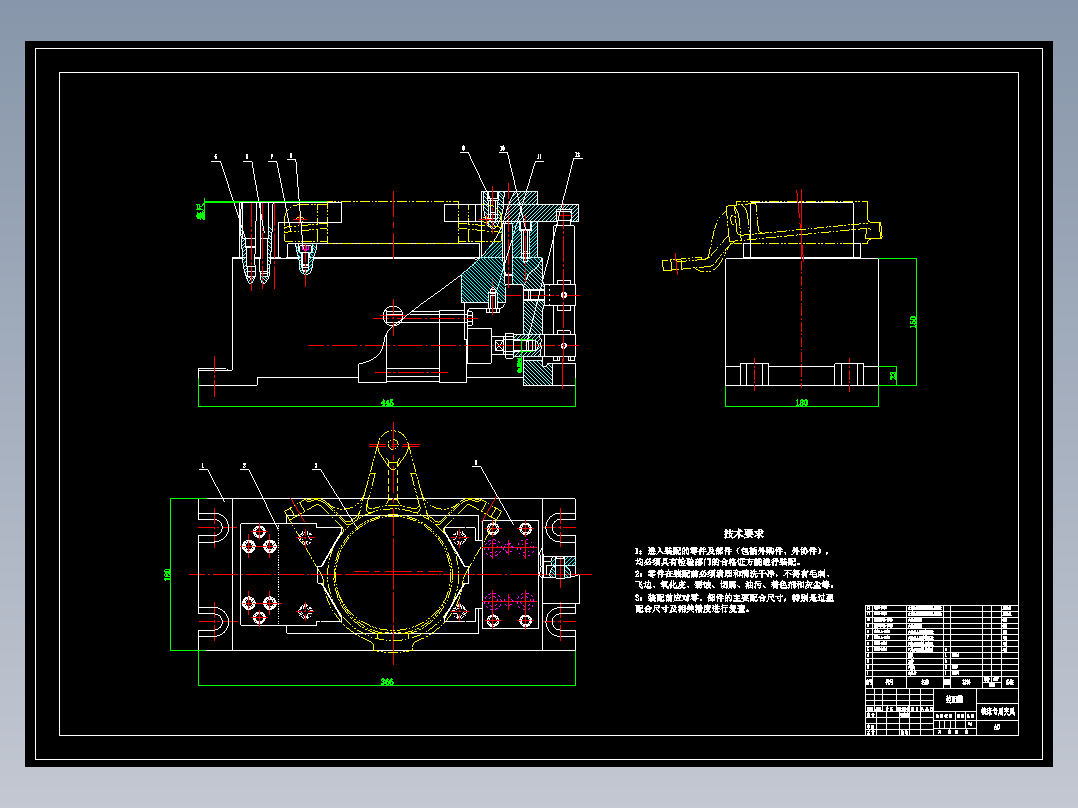This screenshot has width=1078, height=808.
Task: Select the vertical 180 dimension left of top view
Action: 167,574
